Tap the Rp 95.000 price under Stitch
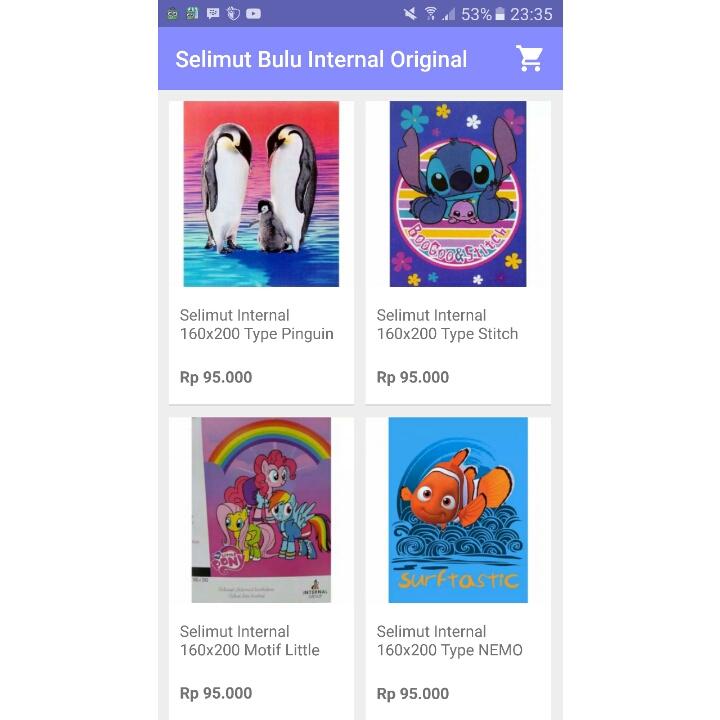720x720 pixels. (413, 377)
